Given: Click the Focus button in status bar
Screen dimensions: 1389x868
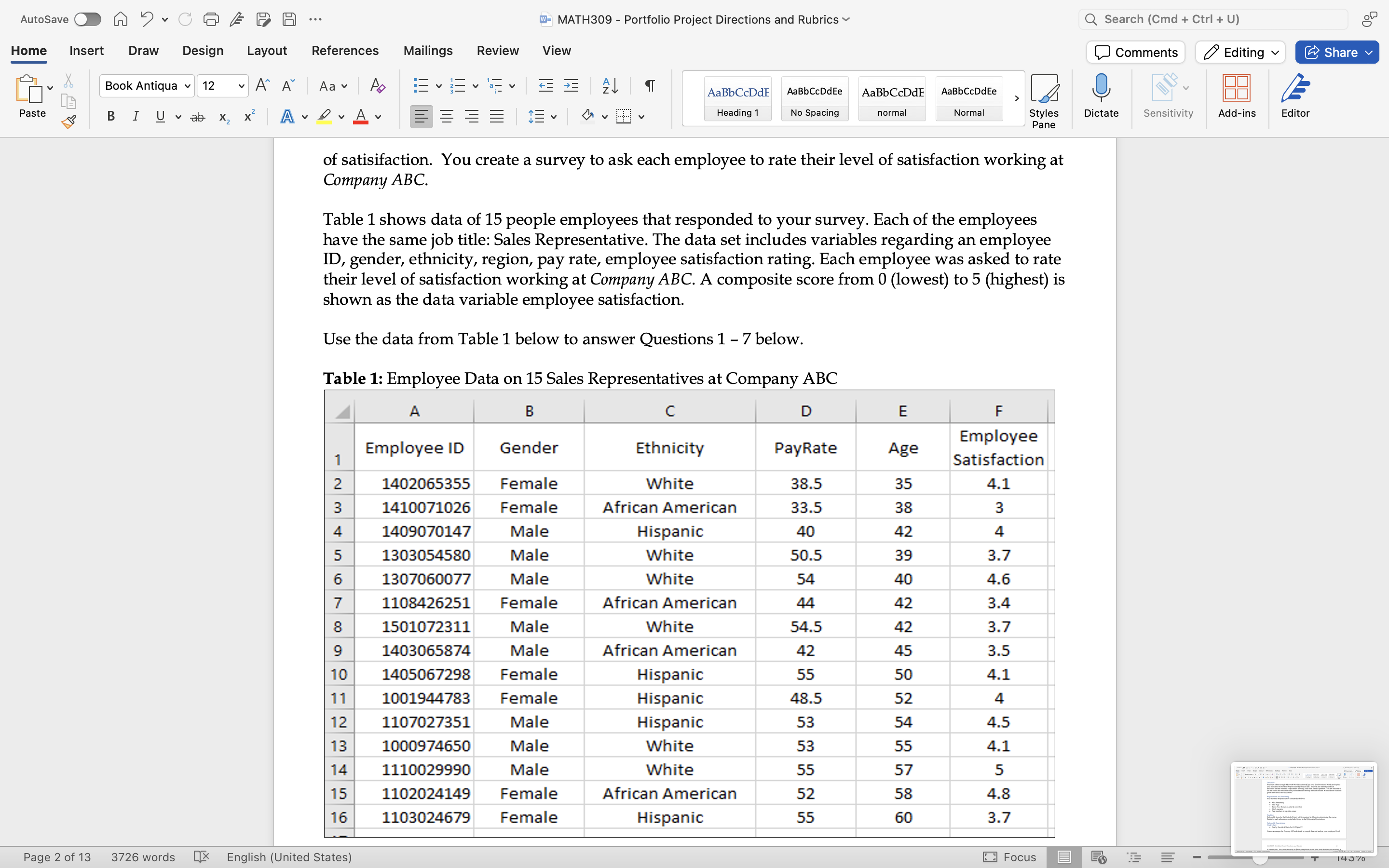Looking at the screenshot, I should click(x=1009, y=857).
